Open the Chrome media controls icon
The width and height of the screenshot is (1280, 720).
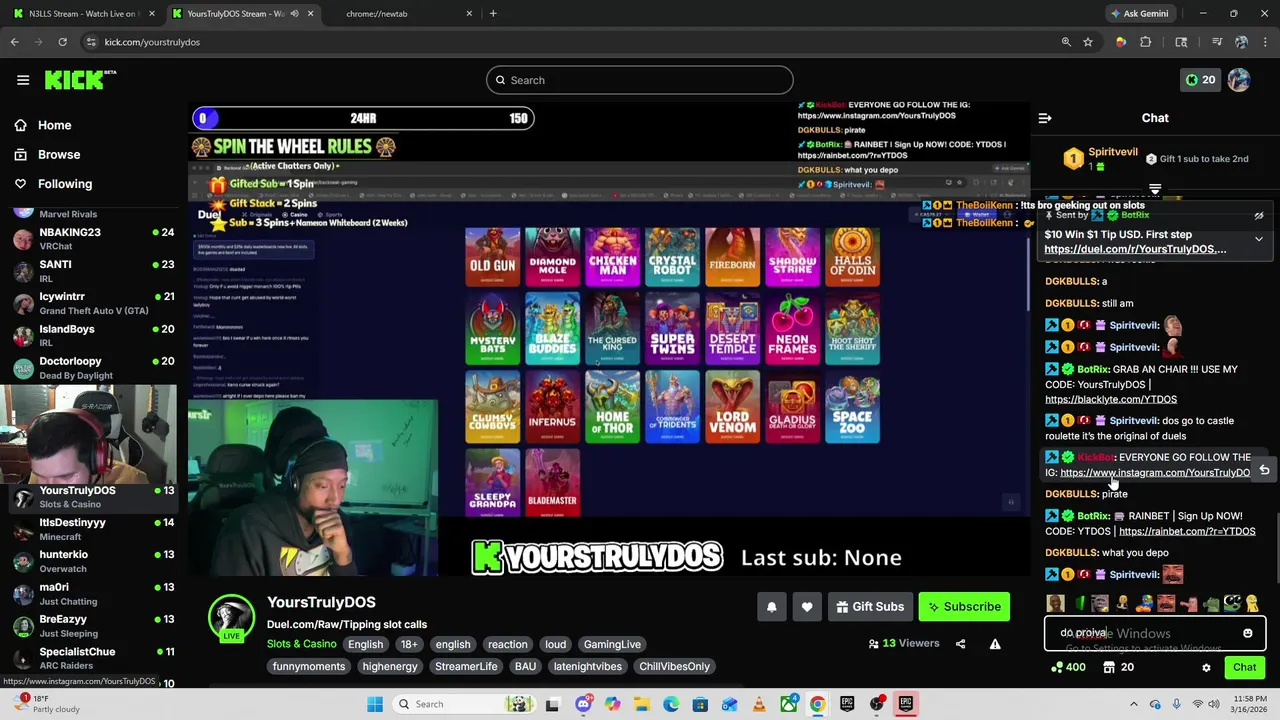[x=1217, y=42]
